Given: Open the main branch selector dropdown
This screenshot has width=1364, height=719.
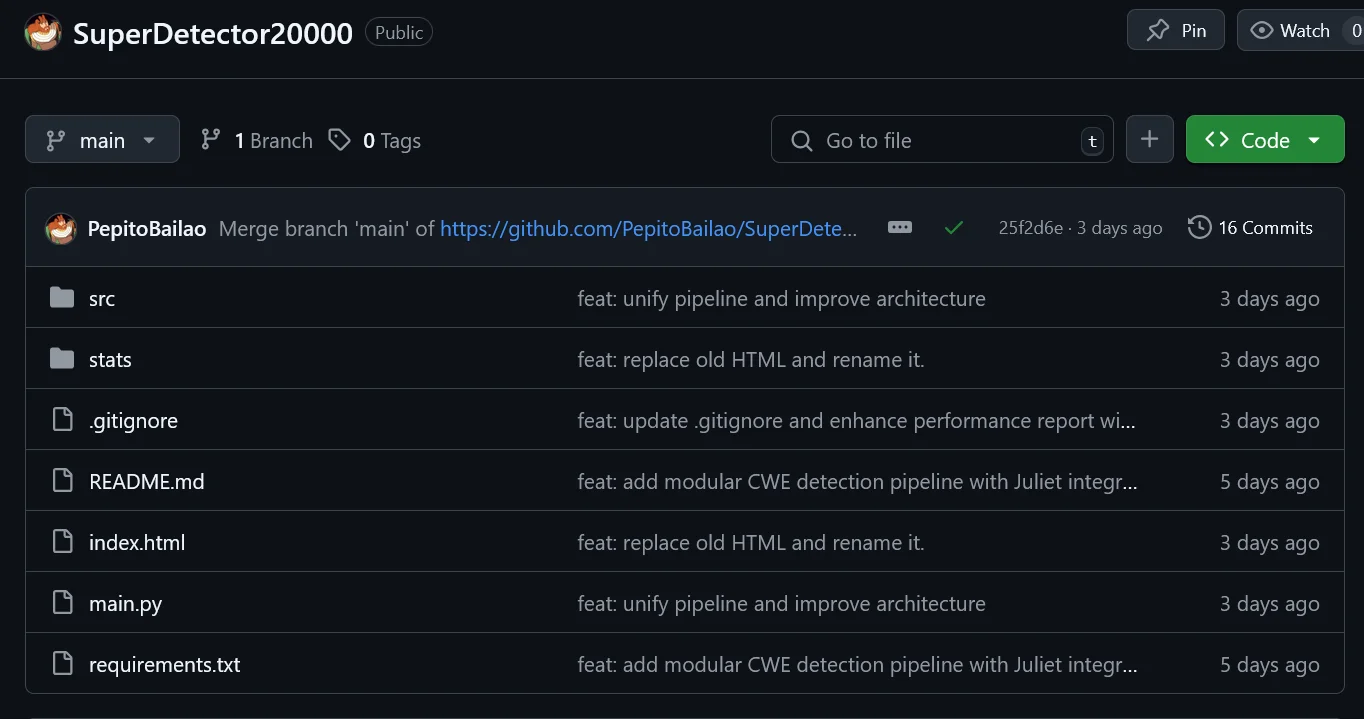Looking at the screenshot, I should [102, 139].
